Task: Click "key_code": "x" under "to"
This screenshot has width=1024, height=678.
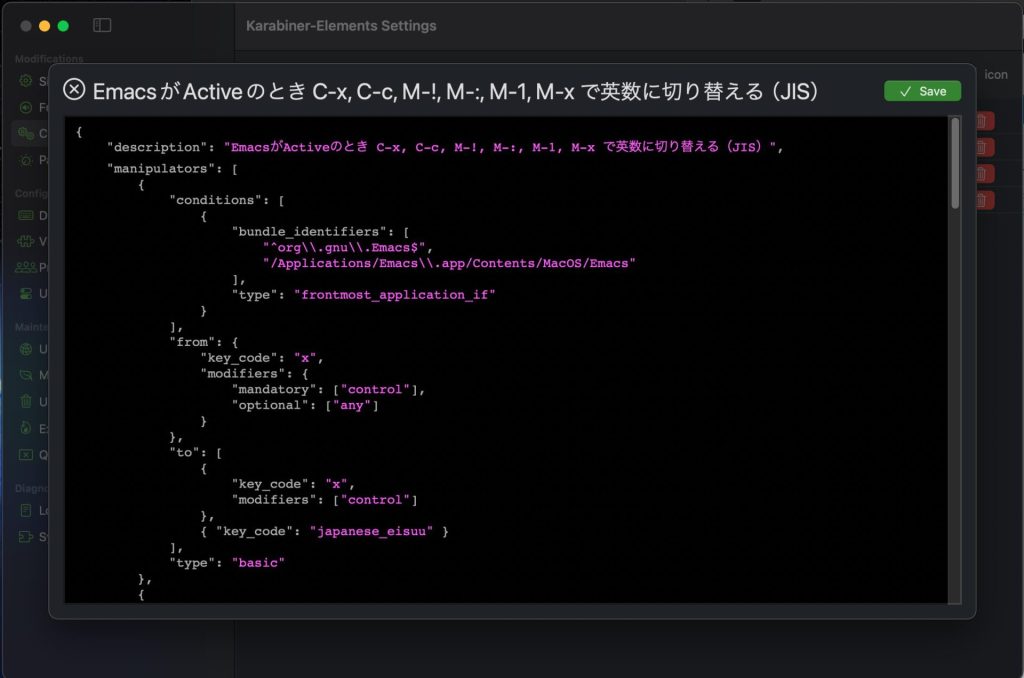Action: [293, 484]
